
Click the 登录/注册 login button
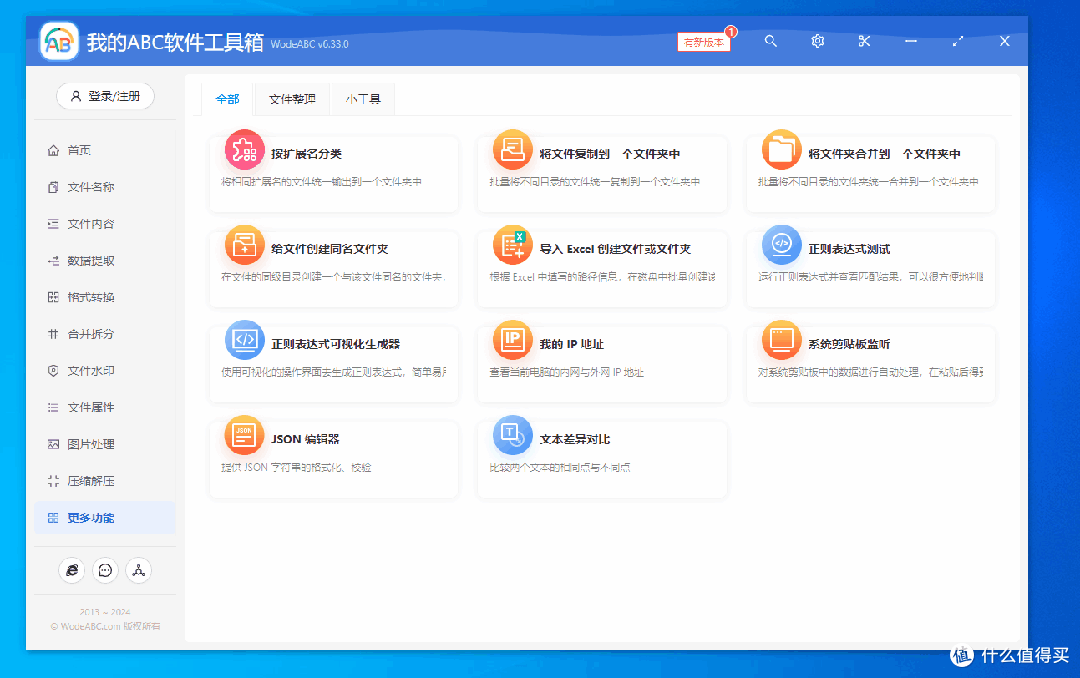pyautogui.click(x=105, y=96)
